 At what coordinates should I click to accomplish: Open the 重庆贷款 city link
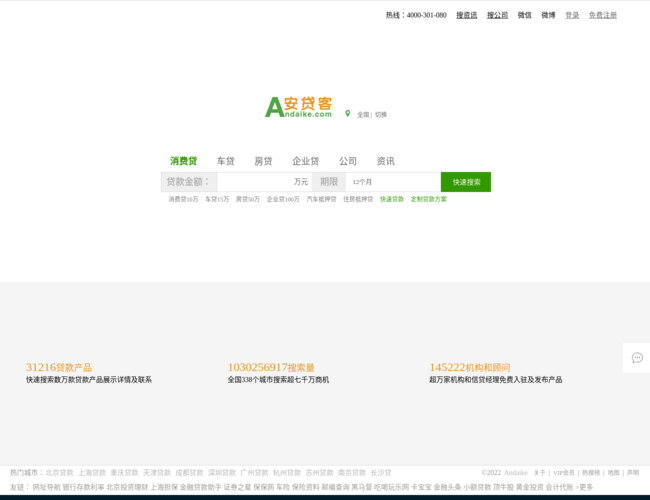click(124, 473)
